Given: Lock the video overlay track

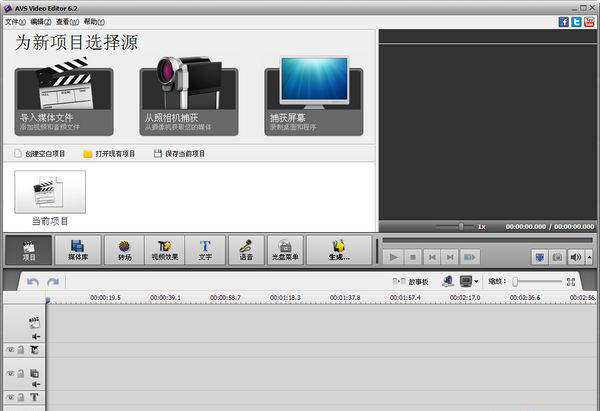Looking at the screenshot, I should pos(21,373).
